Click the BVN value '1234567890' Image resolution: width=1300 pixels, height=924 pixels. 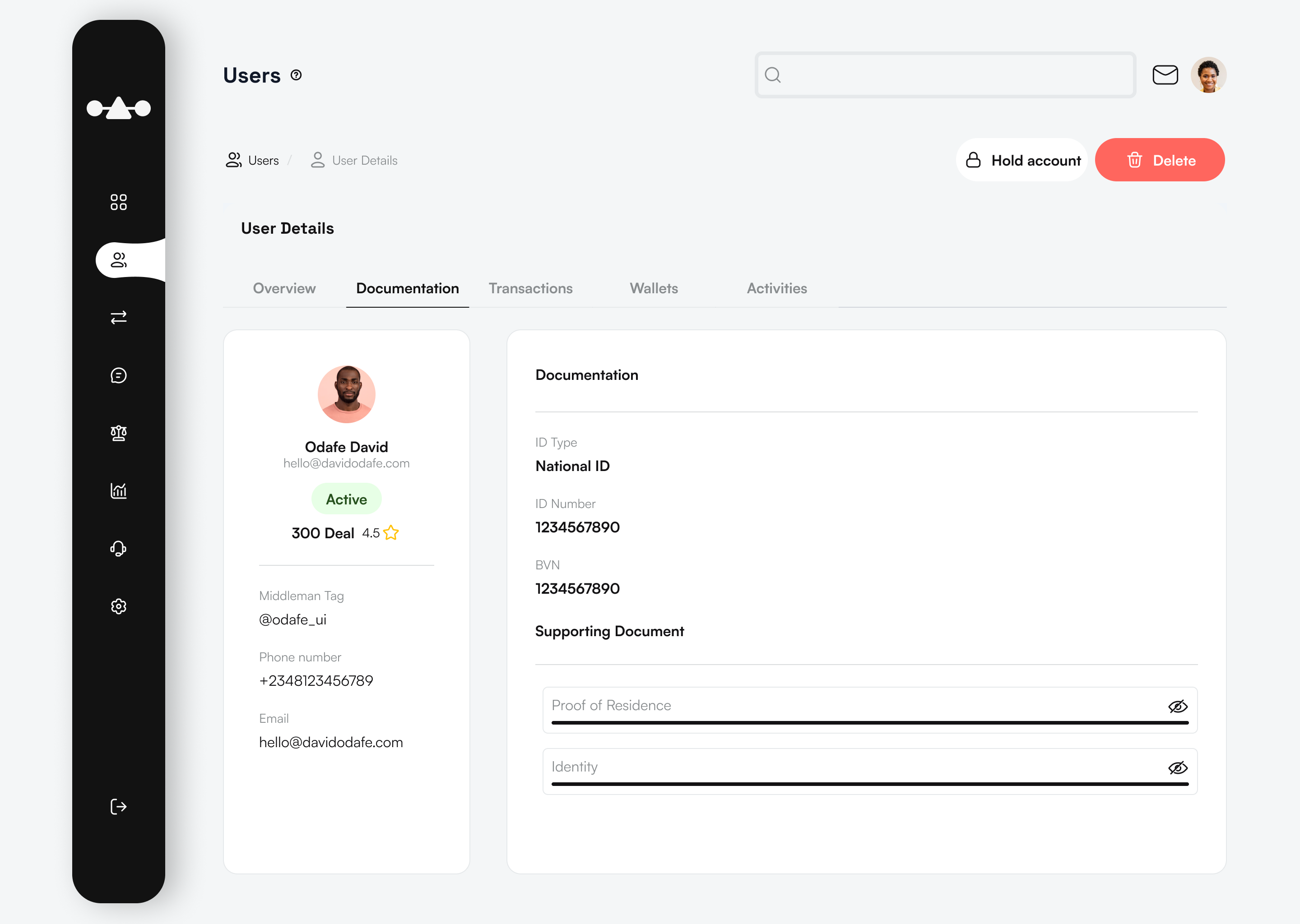coord(578,589)
